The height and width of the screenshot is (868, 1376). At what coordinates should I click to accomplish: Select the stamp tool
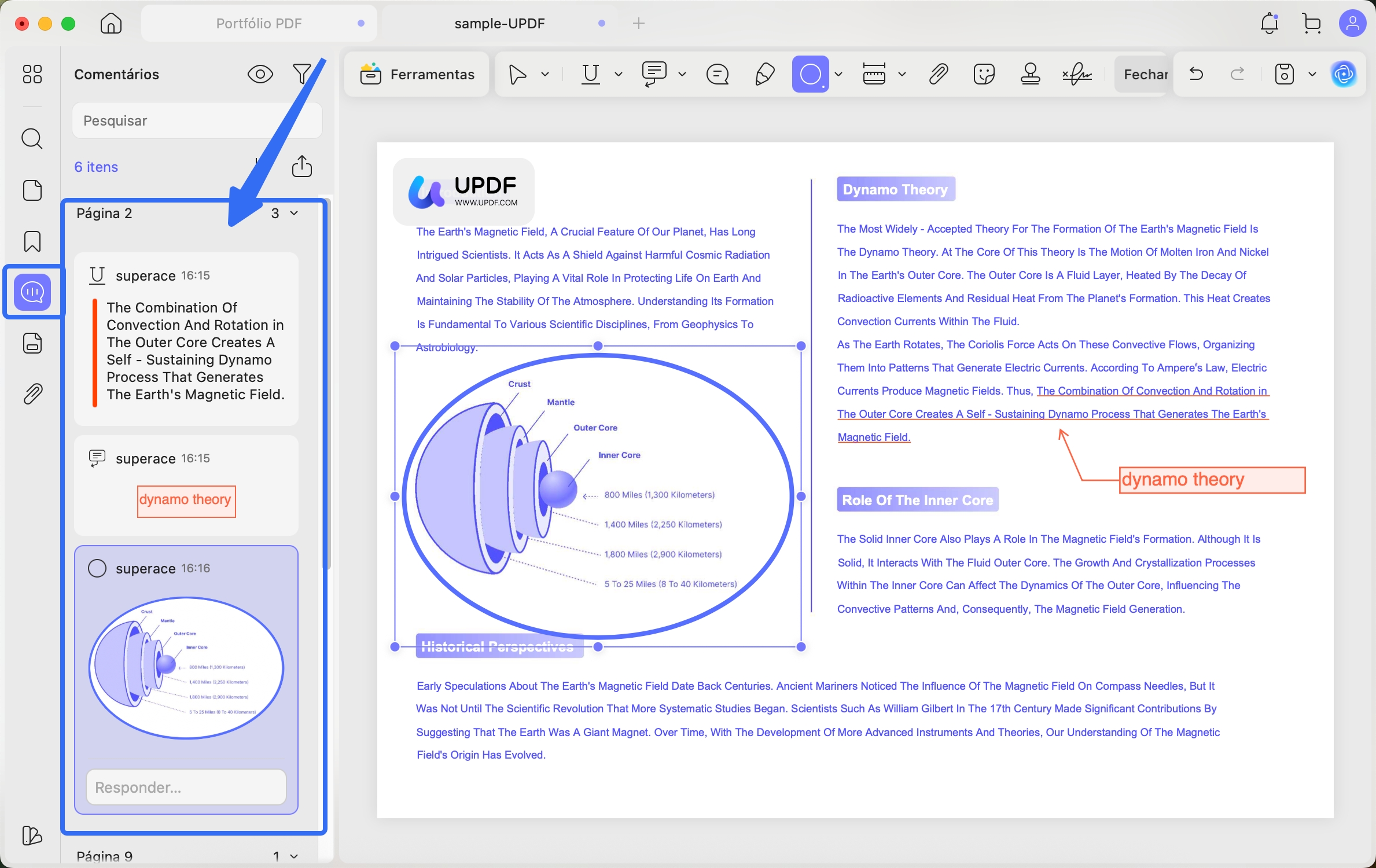(x=1030, y=74)
